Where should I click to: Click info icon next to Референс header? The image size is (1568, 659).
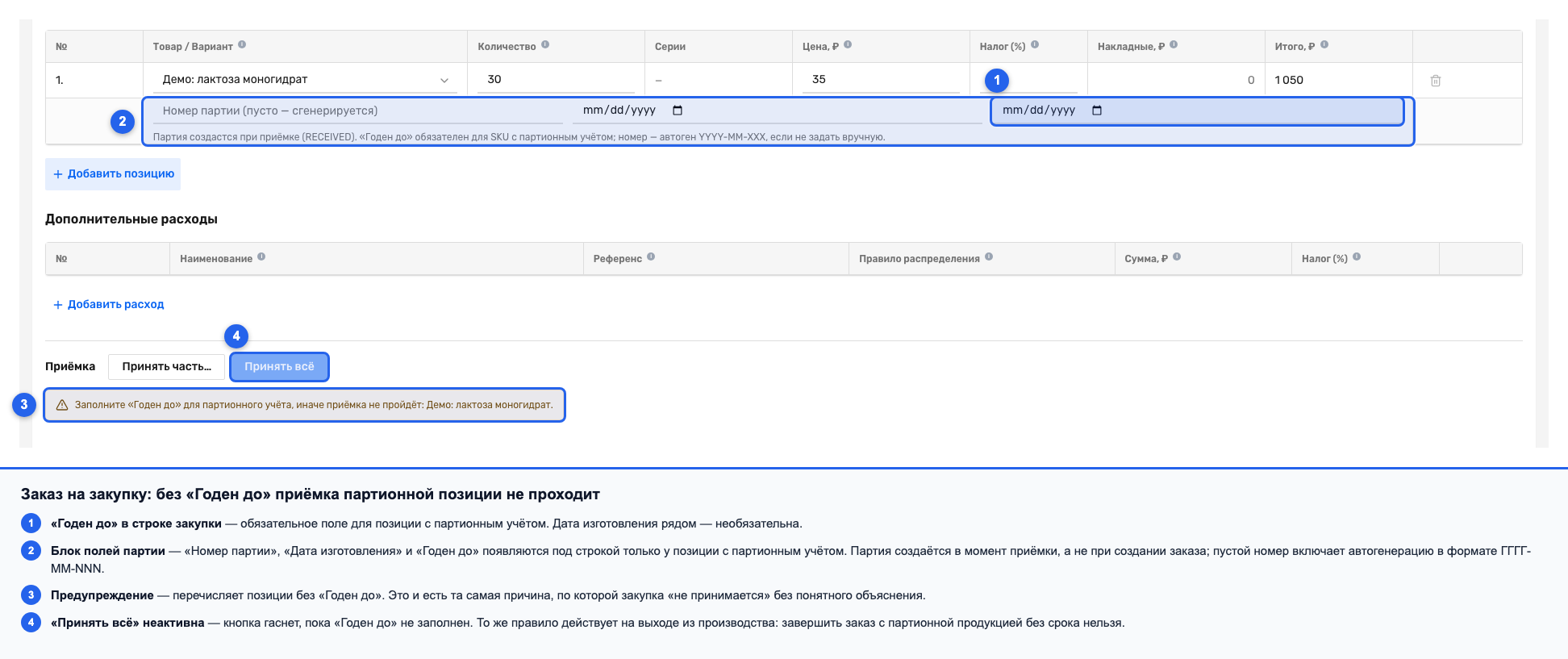point(651,257)
